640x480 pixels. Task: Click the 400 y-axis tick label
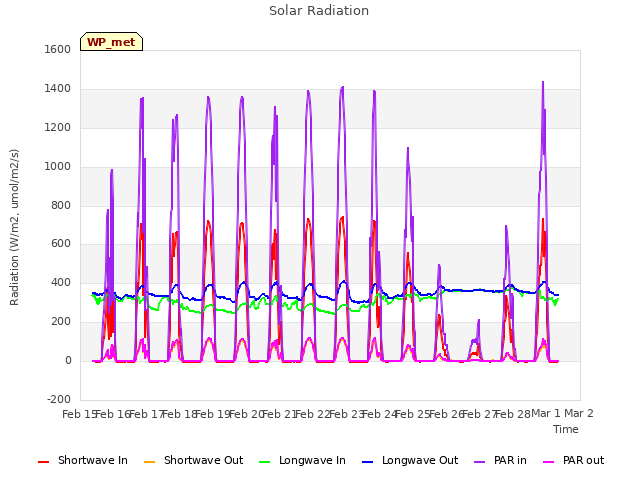pyautogui.click(x=61, y=282)
